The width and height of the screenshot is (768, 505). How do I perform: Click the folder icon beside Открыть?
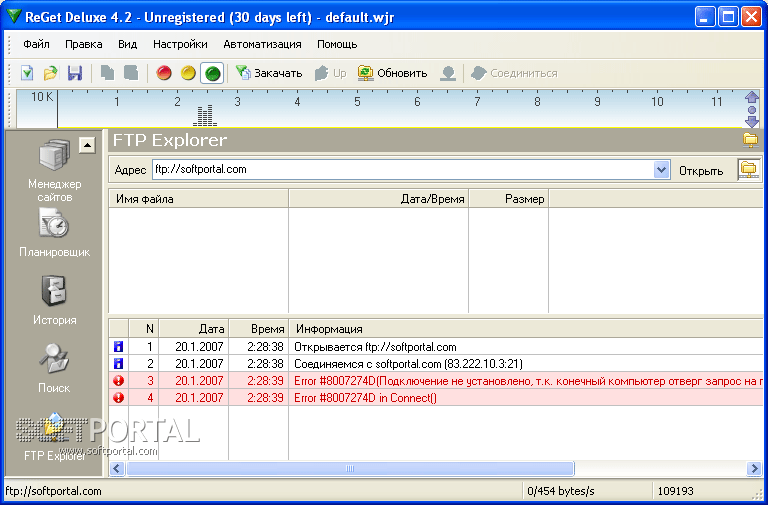click(x=749, y=169)
